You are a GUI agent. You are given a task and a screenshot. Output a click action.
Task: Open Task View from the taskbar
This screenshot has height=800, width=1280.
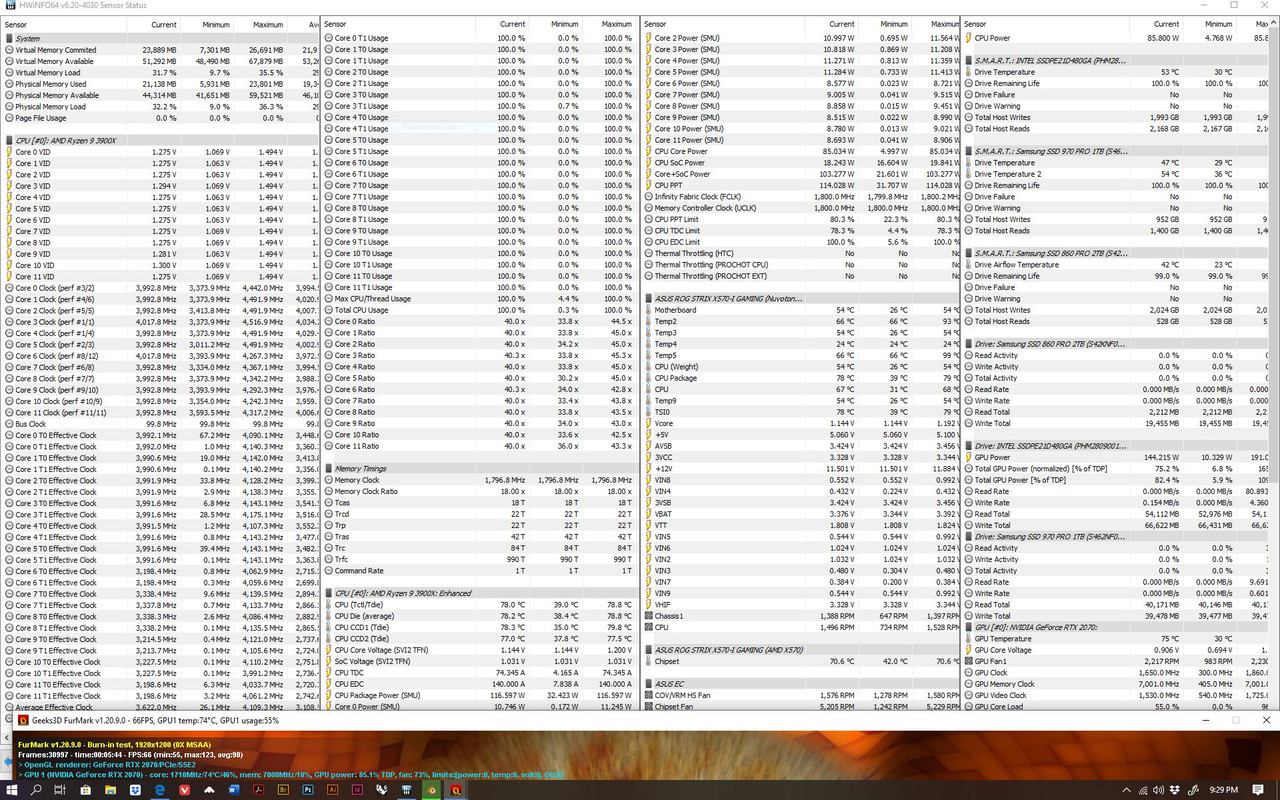[60, 790]
